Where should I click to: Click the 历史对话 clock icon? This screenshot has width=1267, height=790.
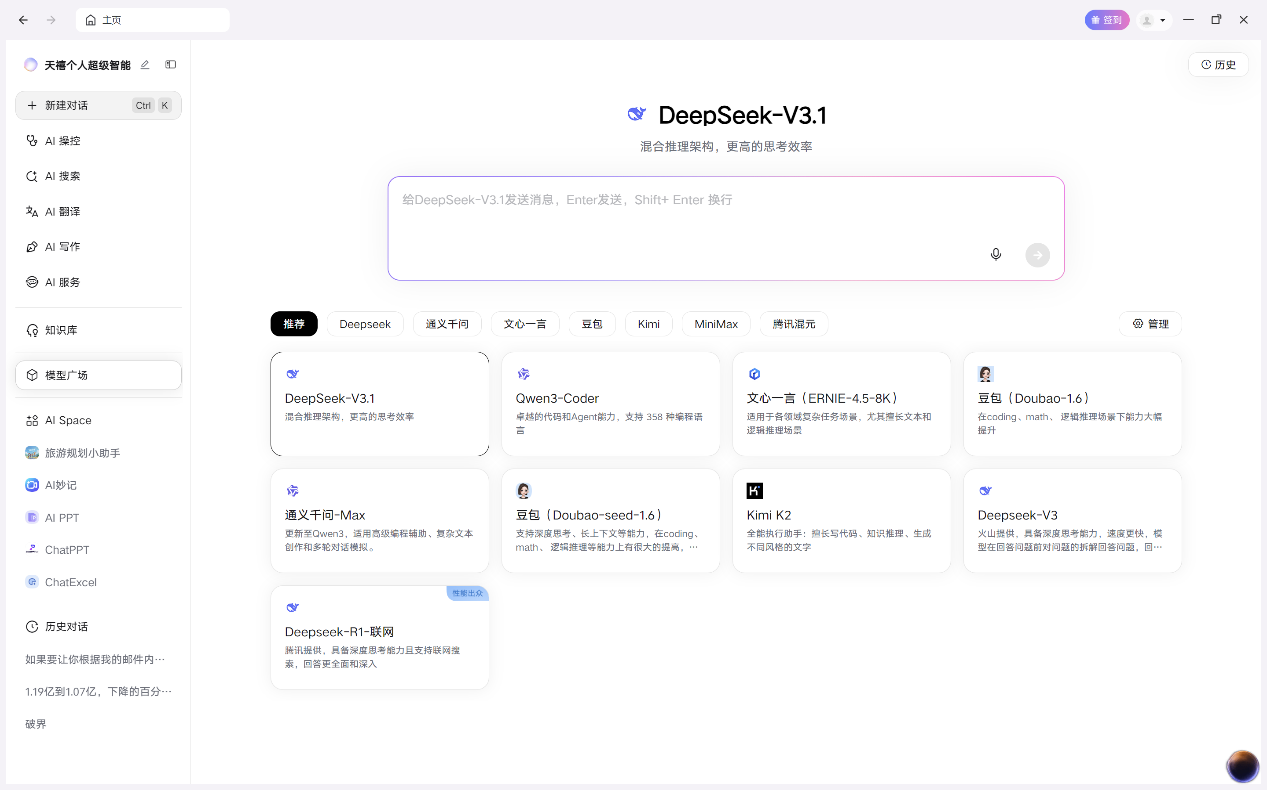[x=32, y=627]
